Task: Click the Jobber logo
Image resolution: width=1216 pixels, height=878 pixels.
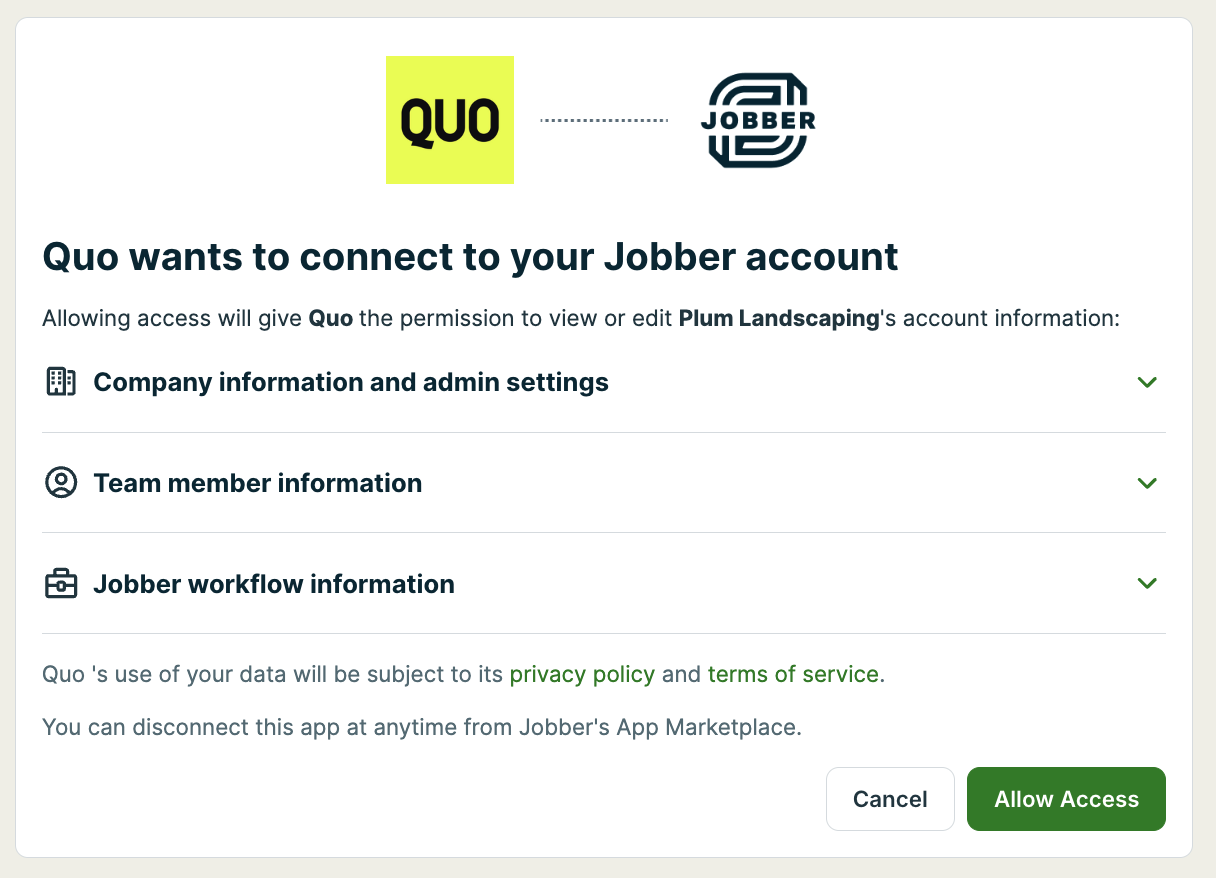Action: (x=757, y=120)
